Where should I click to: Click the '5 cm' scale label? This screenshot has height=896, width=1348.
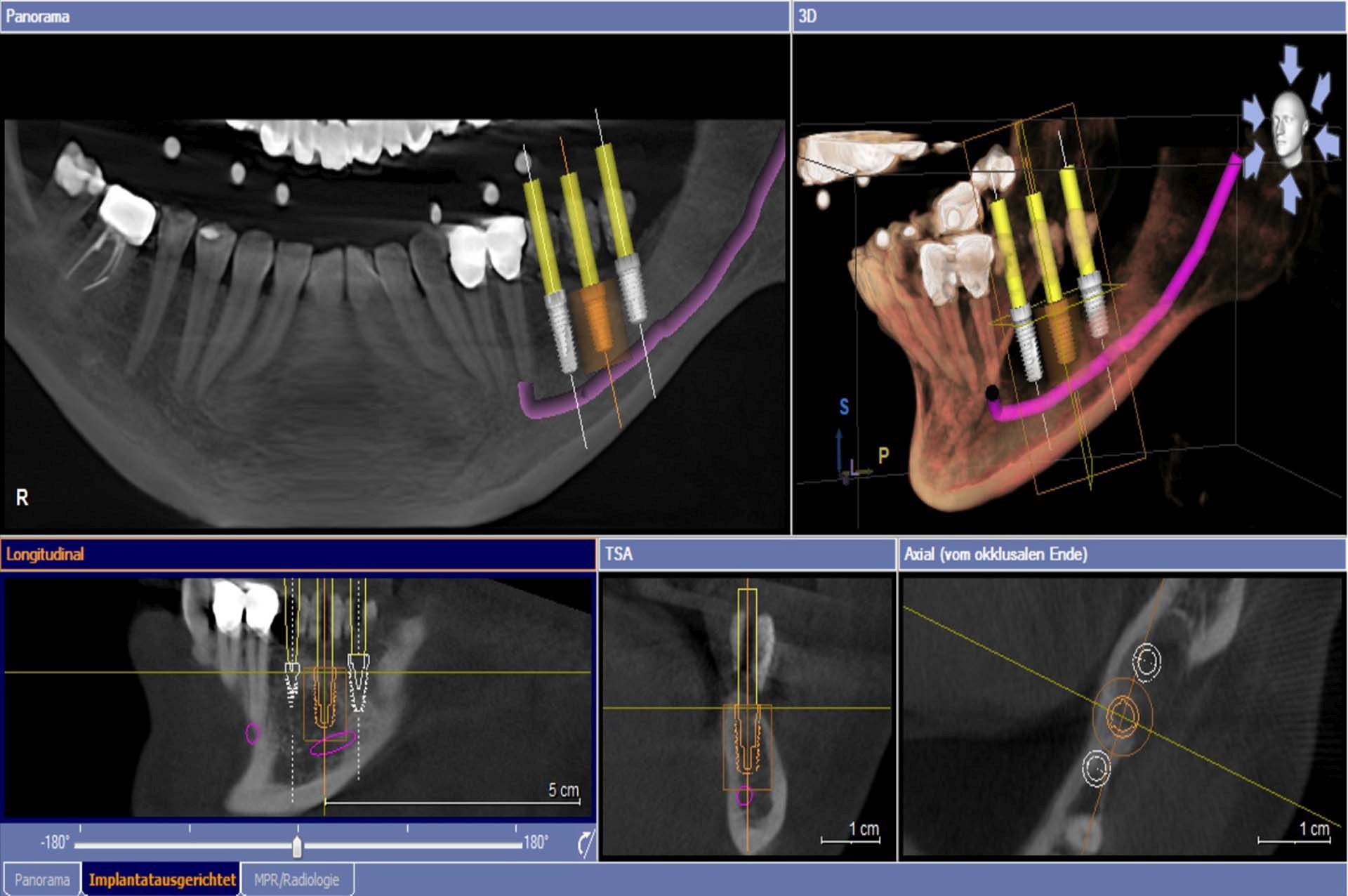564,791
